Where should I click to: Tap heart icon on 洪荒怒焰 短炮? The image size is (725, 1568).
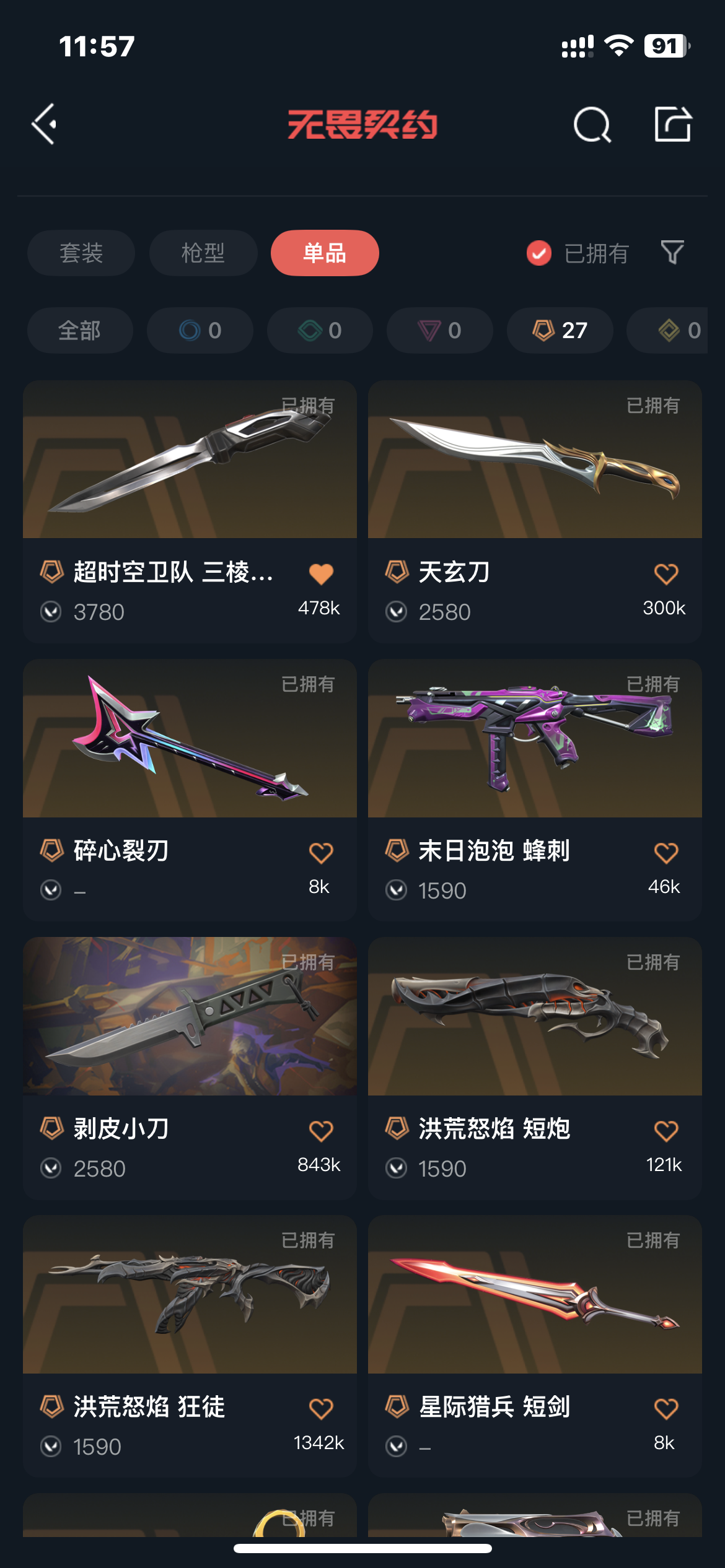coord(666,1131)
